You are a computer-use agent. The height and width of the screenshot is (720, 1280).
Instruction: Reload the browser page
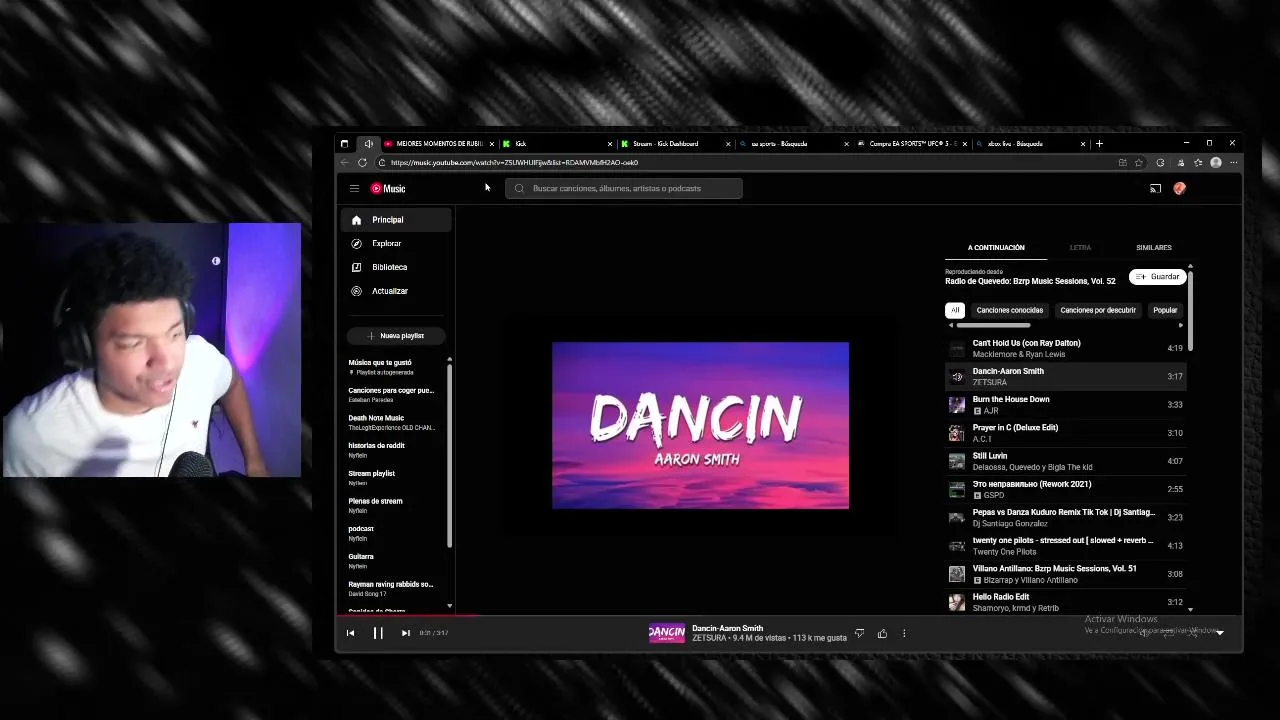point(362,162)
